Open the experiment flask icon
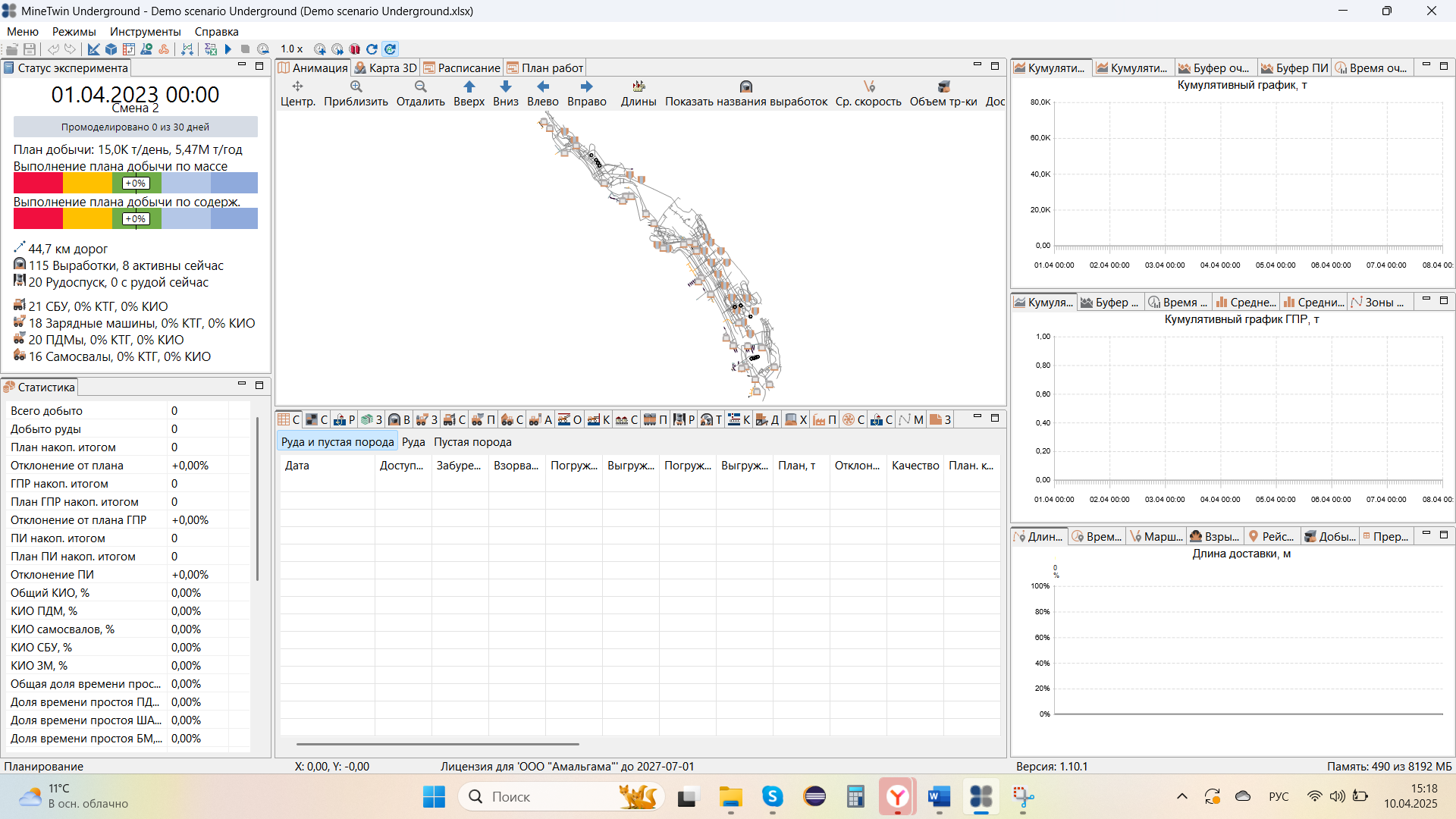 pyautogui.click(x=146, y=49)
